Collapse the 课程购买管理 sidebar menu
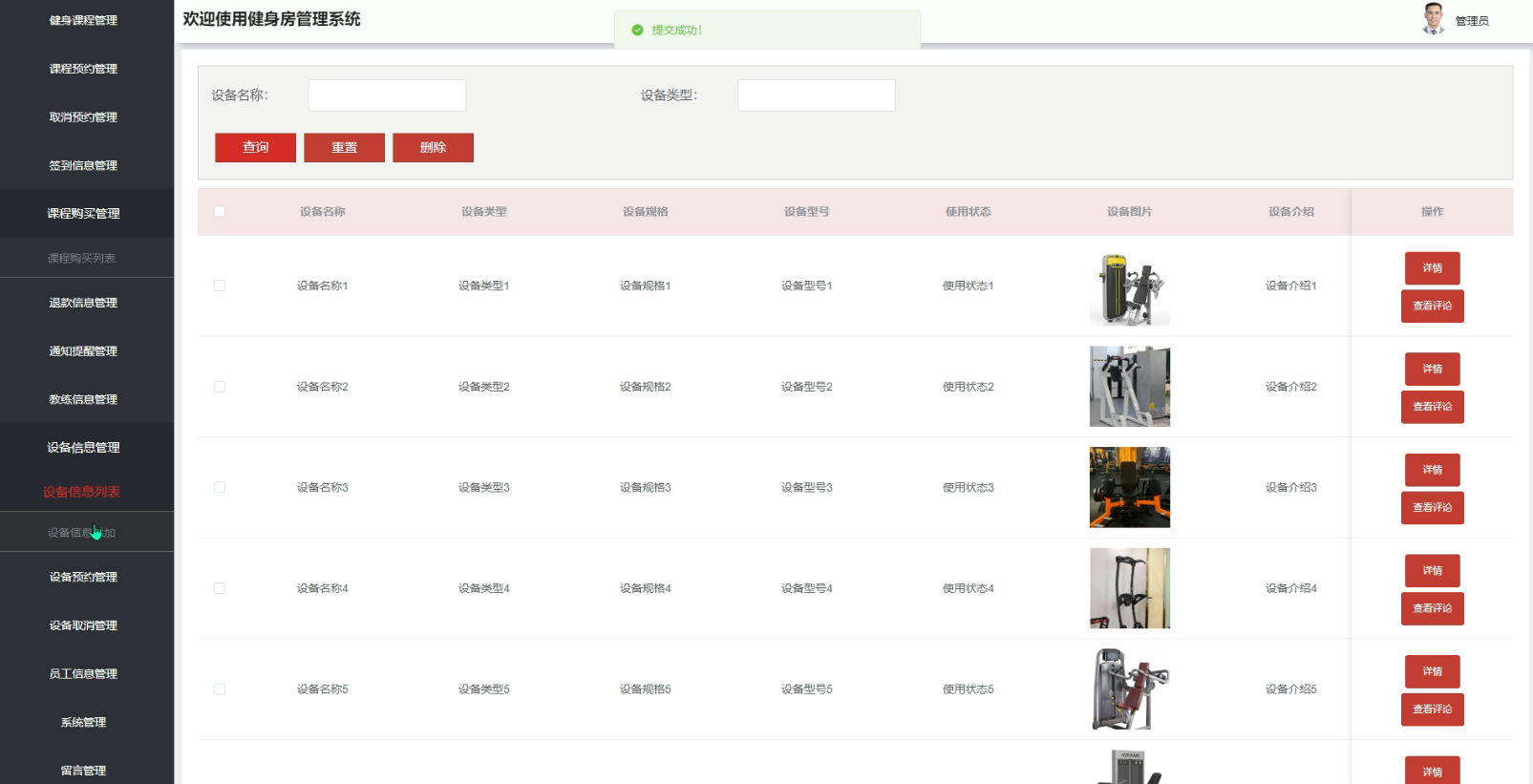 (83, 214)
